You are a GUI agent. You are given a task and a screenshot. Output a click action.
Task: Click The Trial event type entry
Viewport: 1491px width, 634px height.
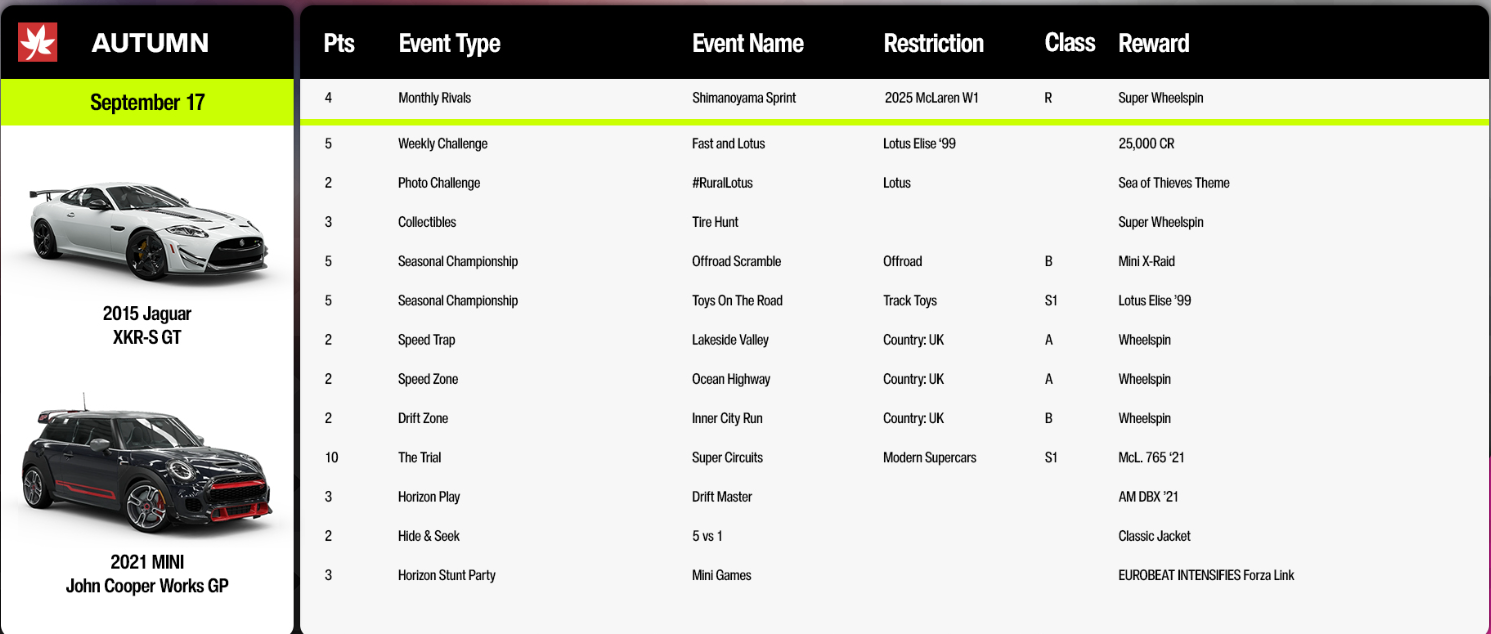click(419, 457)
